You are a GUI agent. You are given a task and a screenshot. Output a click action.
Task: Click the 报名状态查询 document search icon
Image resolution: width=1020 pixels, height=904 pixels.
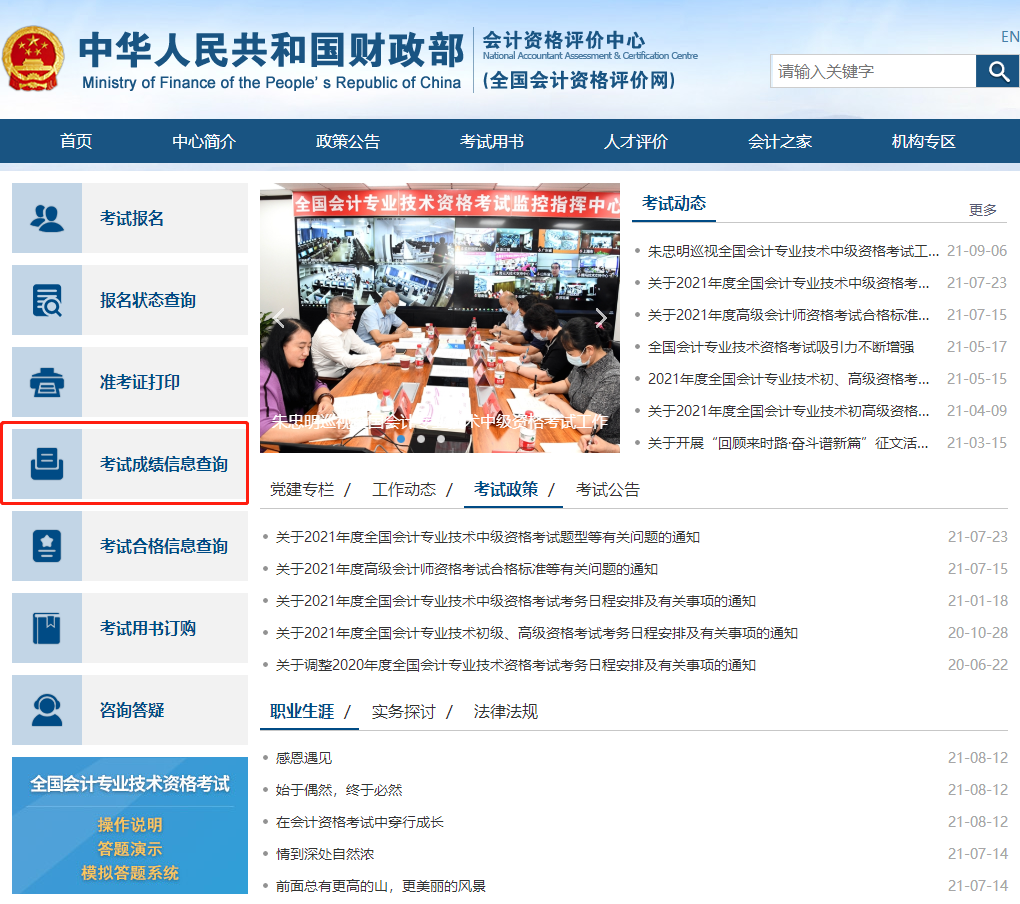[x=47, y=300]
